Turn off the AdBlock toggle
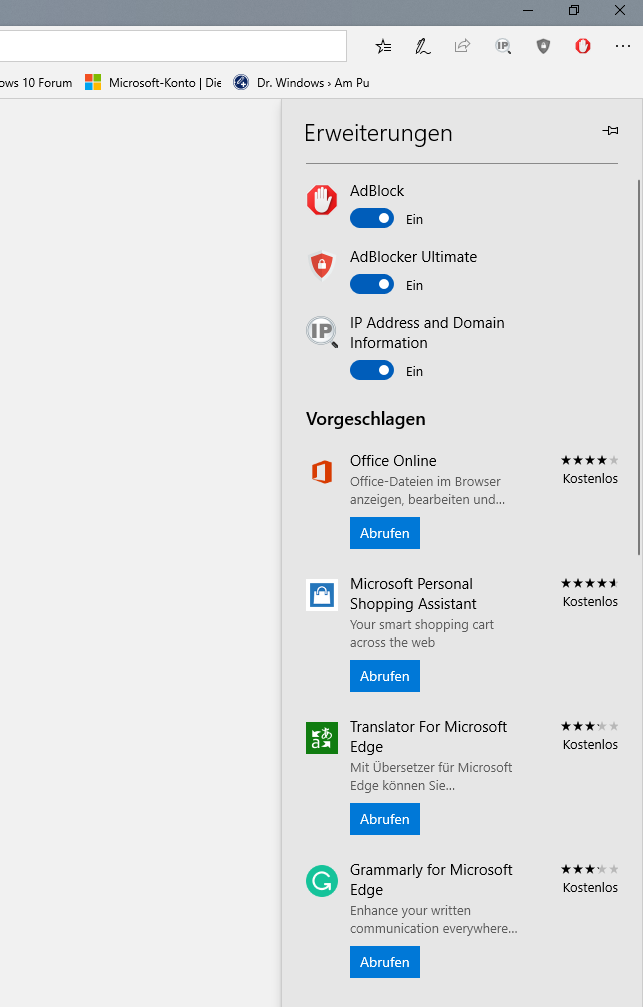The height and width of the screenshot is (1007, 643). tap(372, 218)
